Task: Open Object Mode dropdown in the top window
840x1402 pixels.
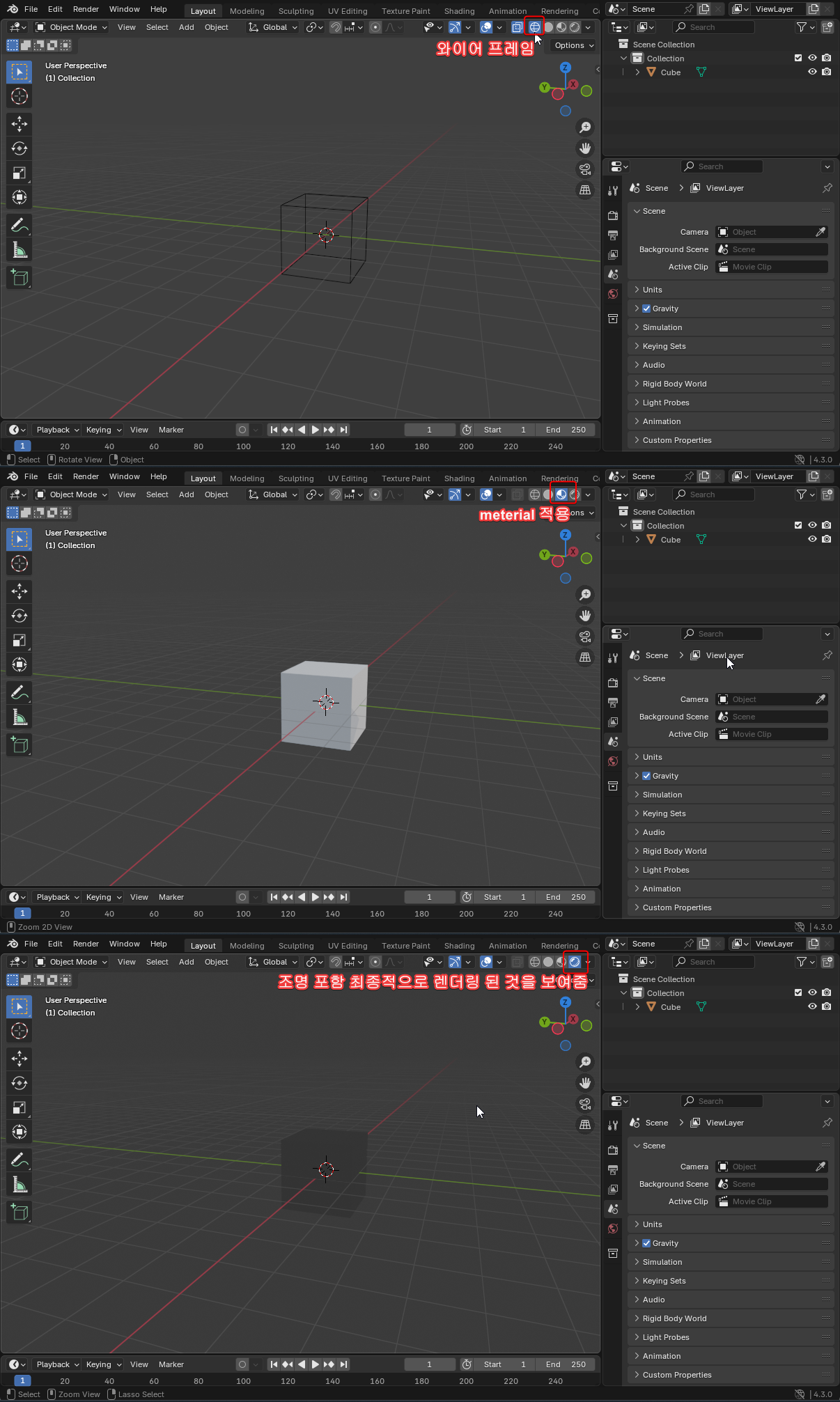Action: (71, 27)
